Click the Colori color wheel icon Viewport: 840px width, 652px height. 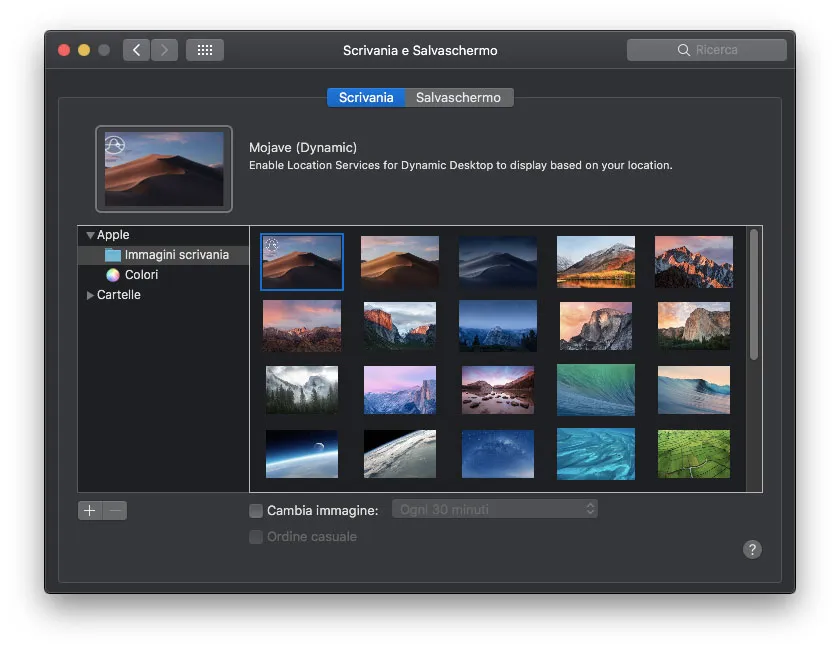tap(113, 274)
